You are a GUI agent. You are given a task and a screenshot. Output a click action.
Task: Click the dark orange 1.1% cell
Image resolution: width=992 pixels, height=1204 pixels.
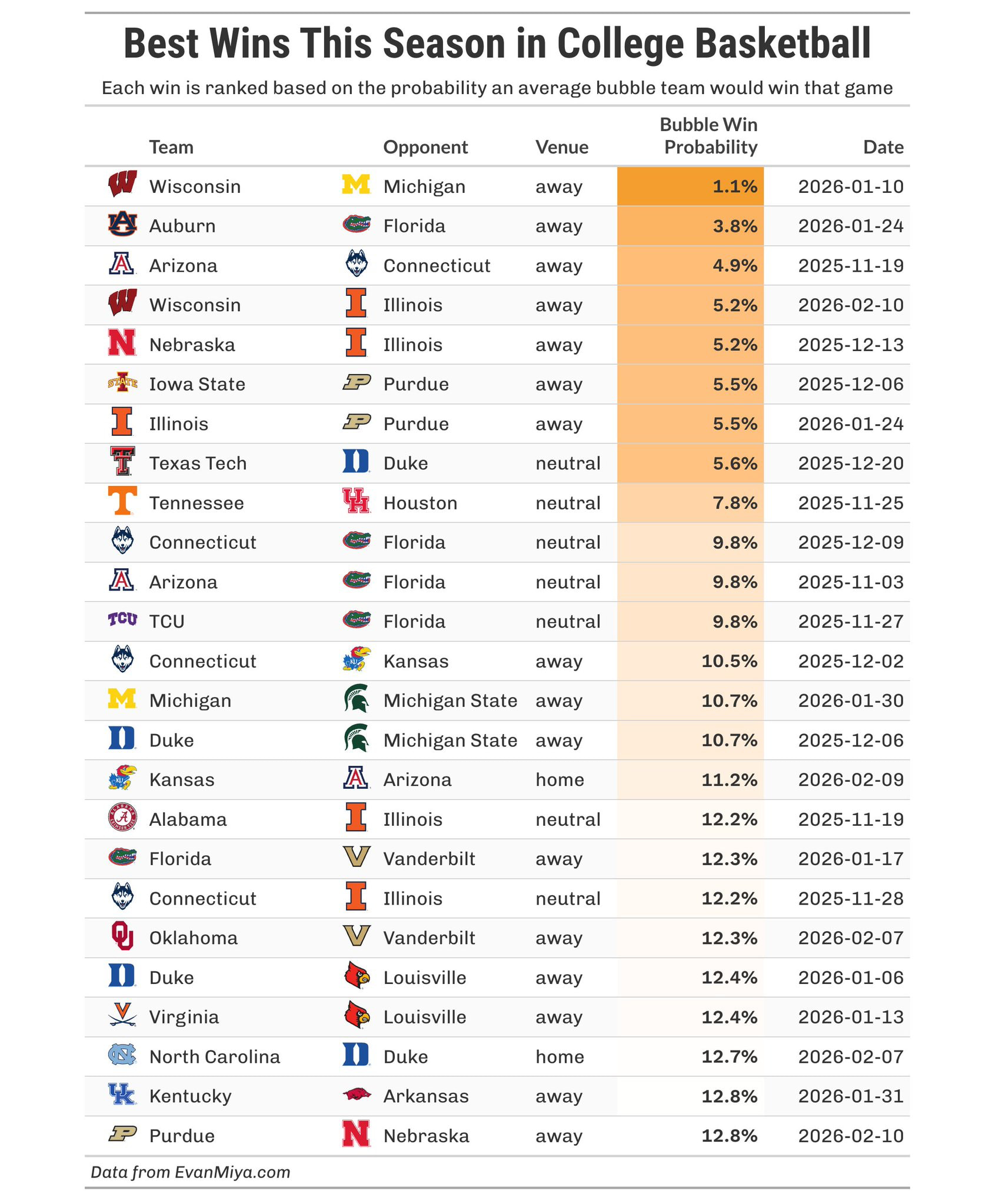click(x=690, y=186)
